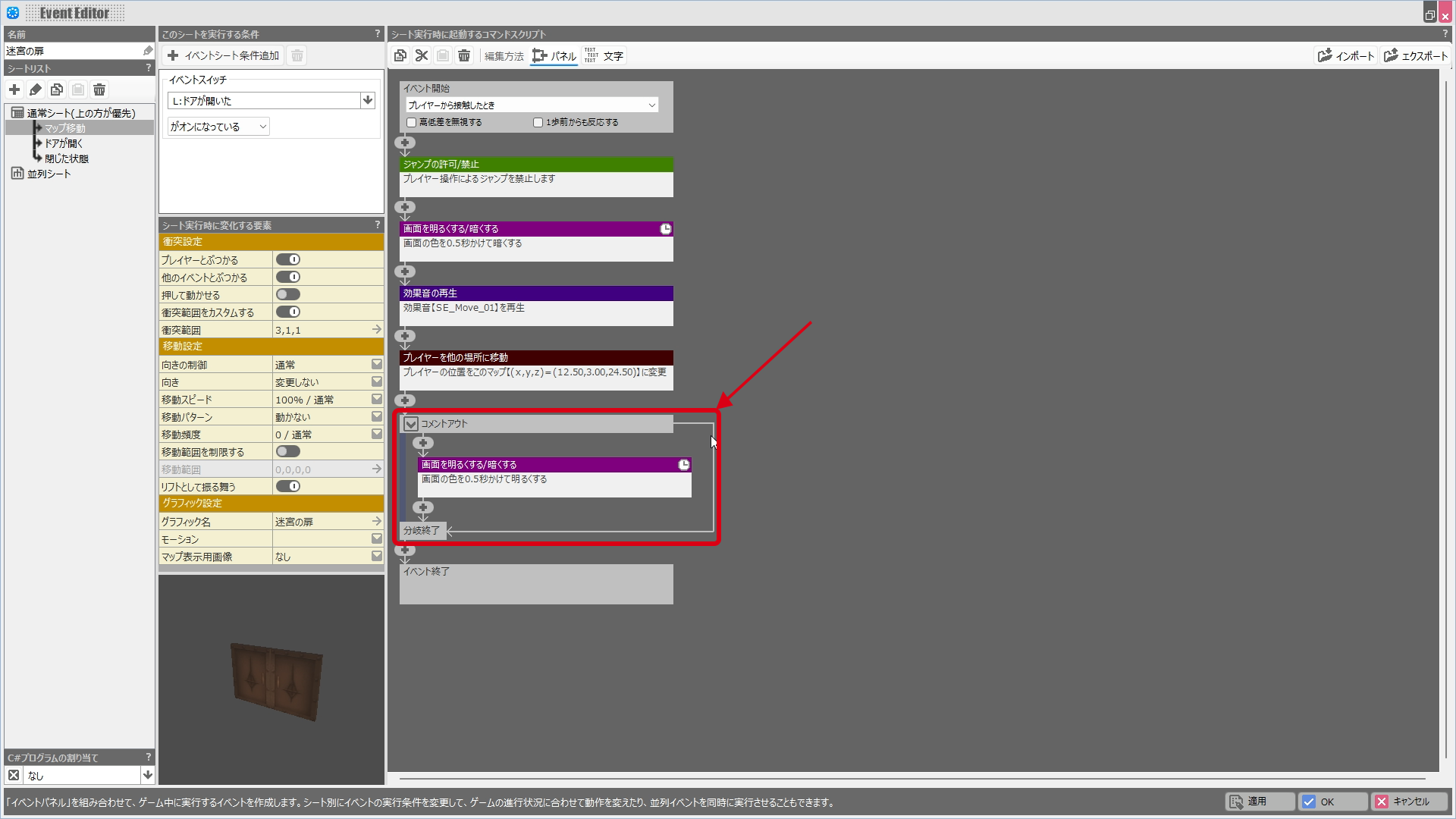The height and width of the screenshot is (819, 1456).
Task: Open the 向きの制御 dropdown
Action: tap(377, 364)
